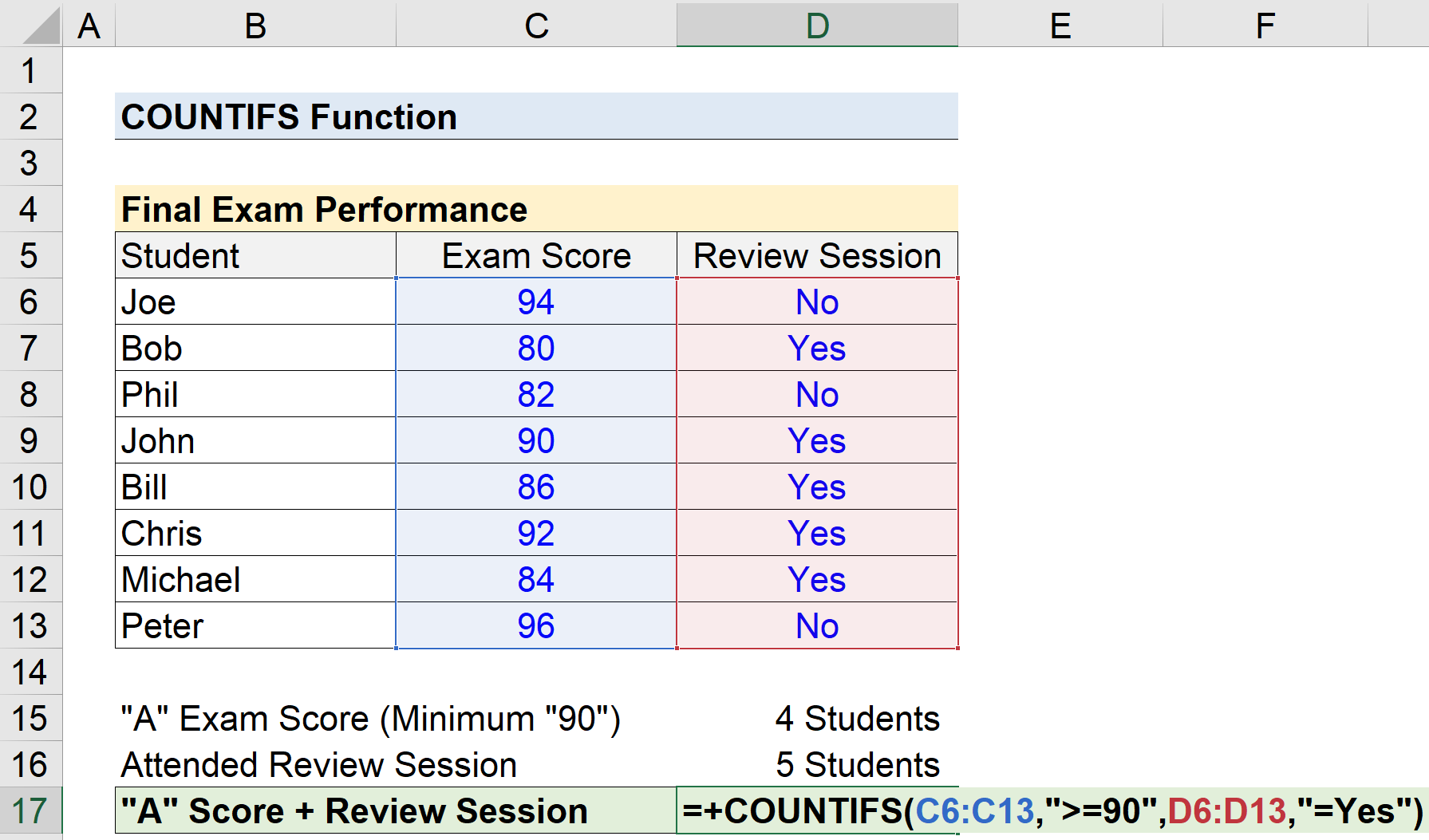The height and width of the screenshot is (840, 1429).
Task: Click Peter's exam score 96
Action: [536, 625]
